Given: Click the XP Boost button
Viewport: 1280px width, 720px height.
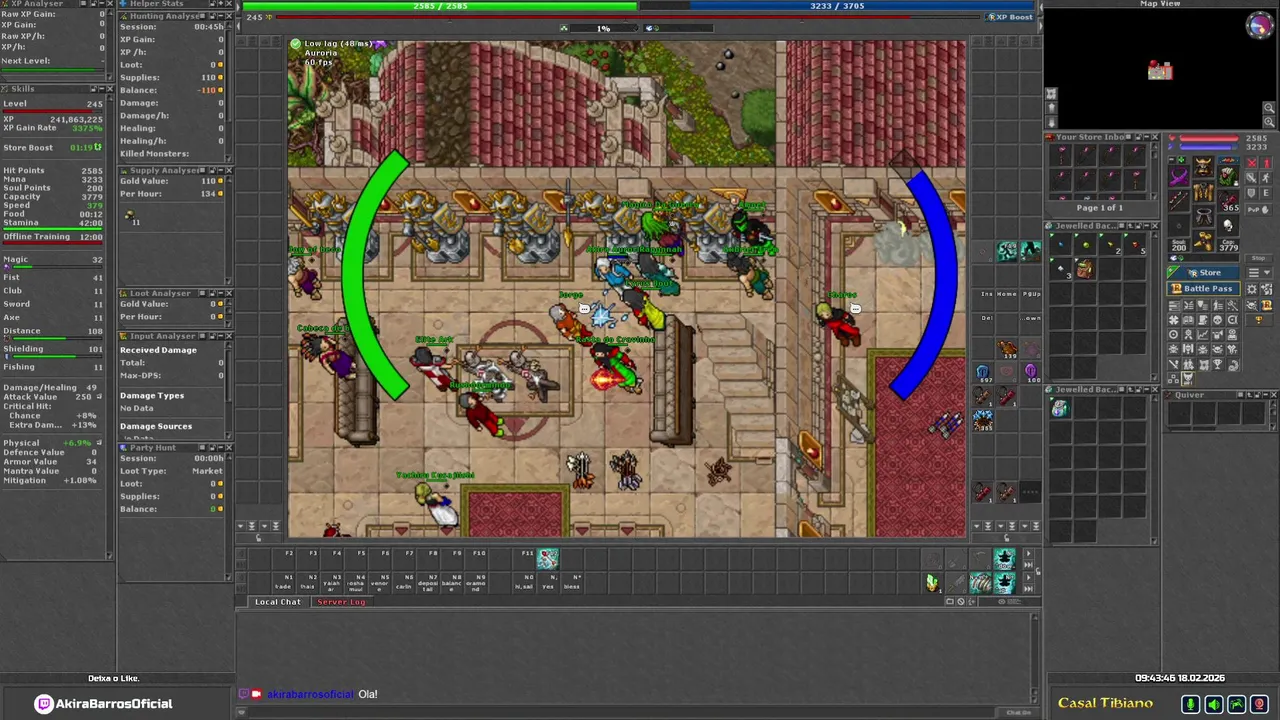Looking at the screenshot, I should click(x=1010, y=17).
